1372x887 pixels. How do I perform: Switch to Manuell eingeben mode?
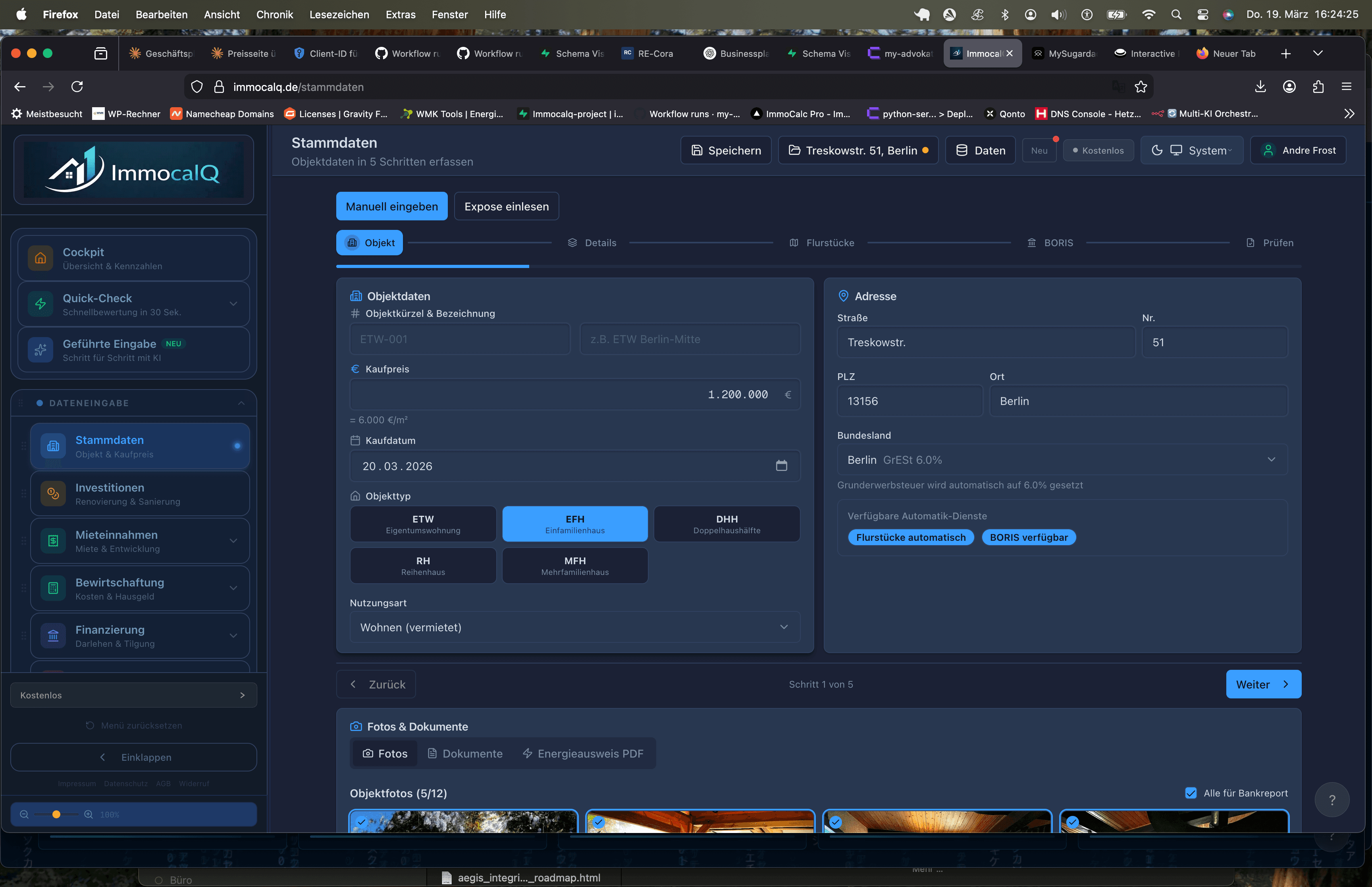point(391,206)
